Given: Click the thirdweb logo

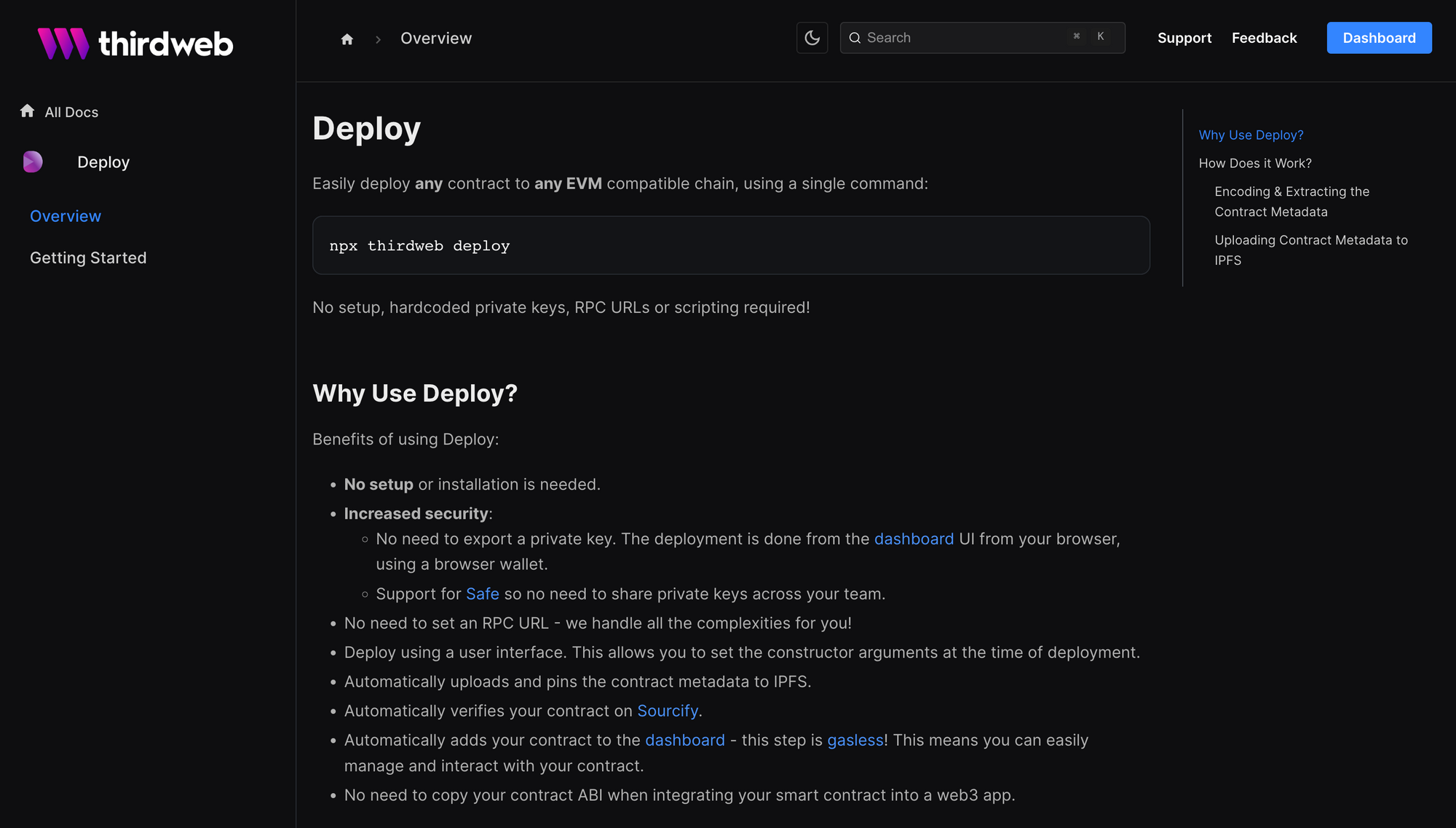Looking at the screenshot, I should [135, 44].
